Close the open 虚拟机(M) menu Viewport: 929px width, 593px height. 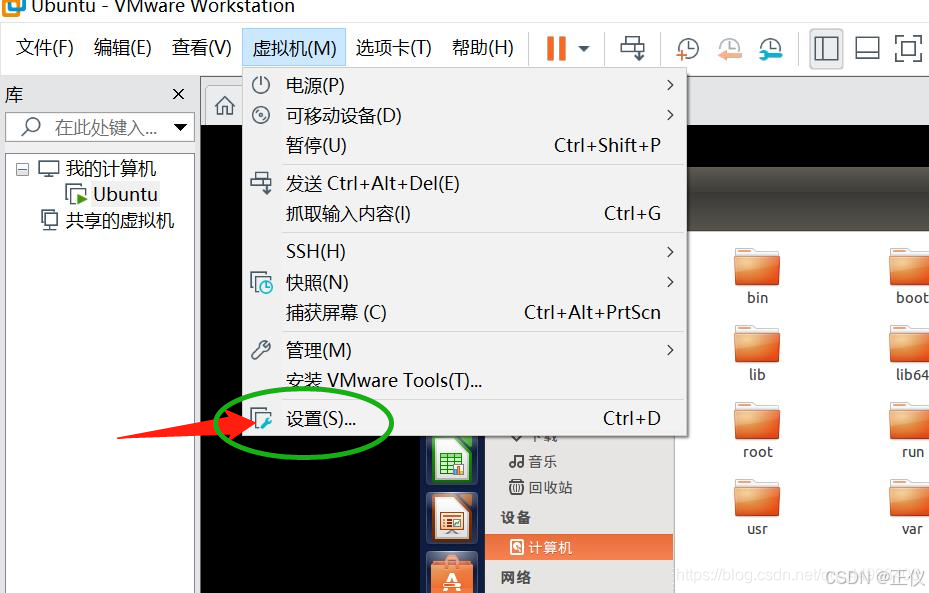pos(294,47)
